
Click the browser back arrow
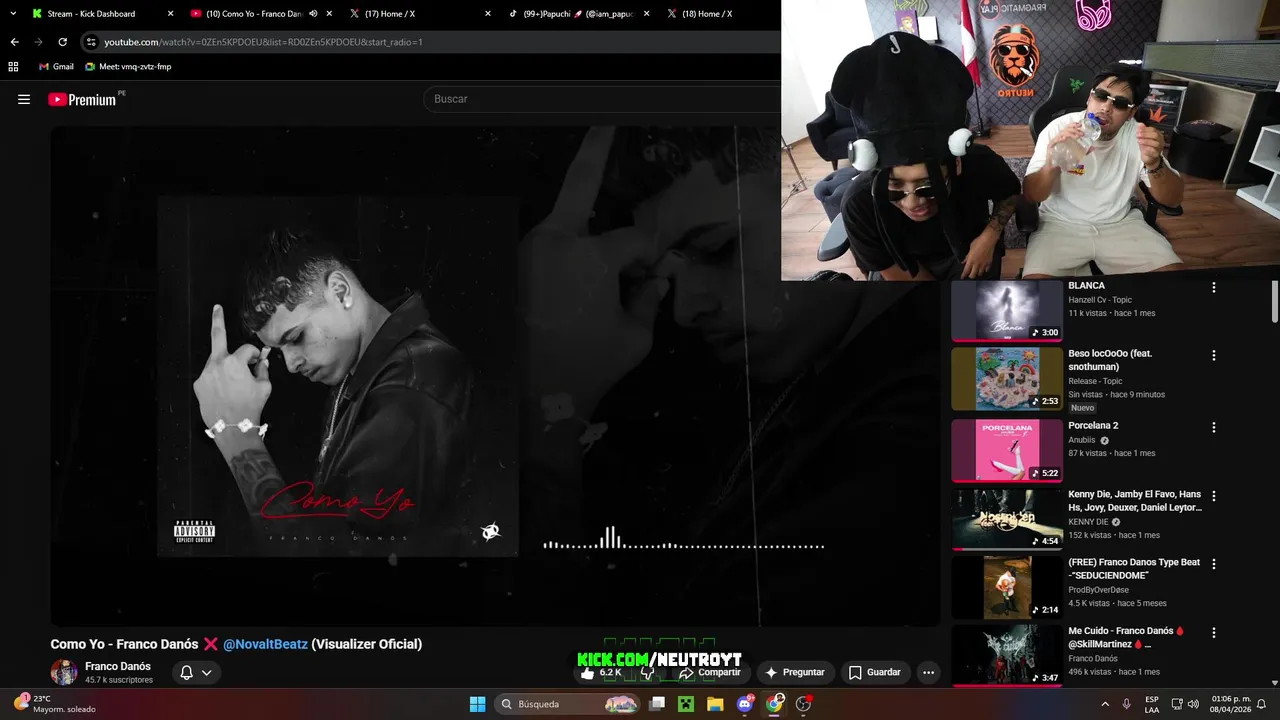pyautogui.click(x=14, y=42)
